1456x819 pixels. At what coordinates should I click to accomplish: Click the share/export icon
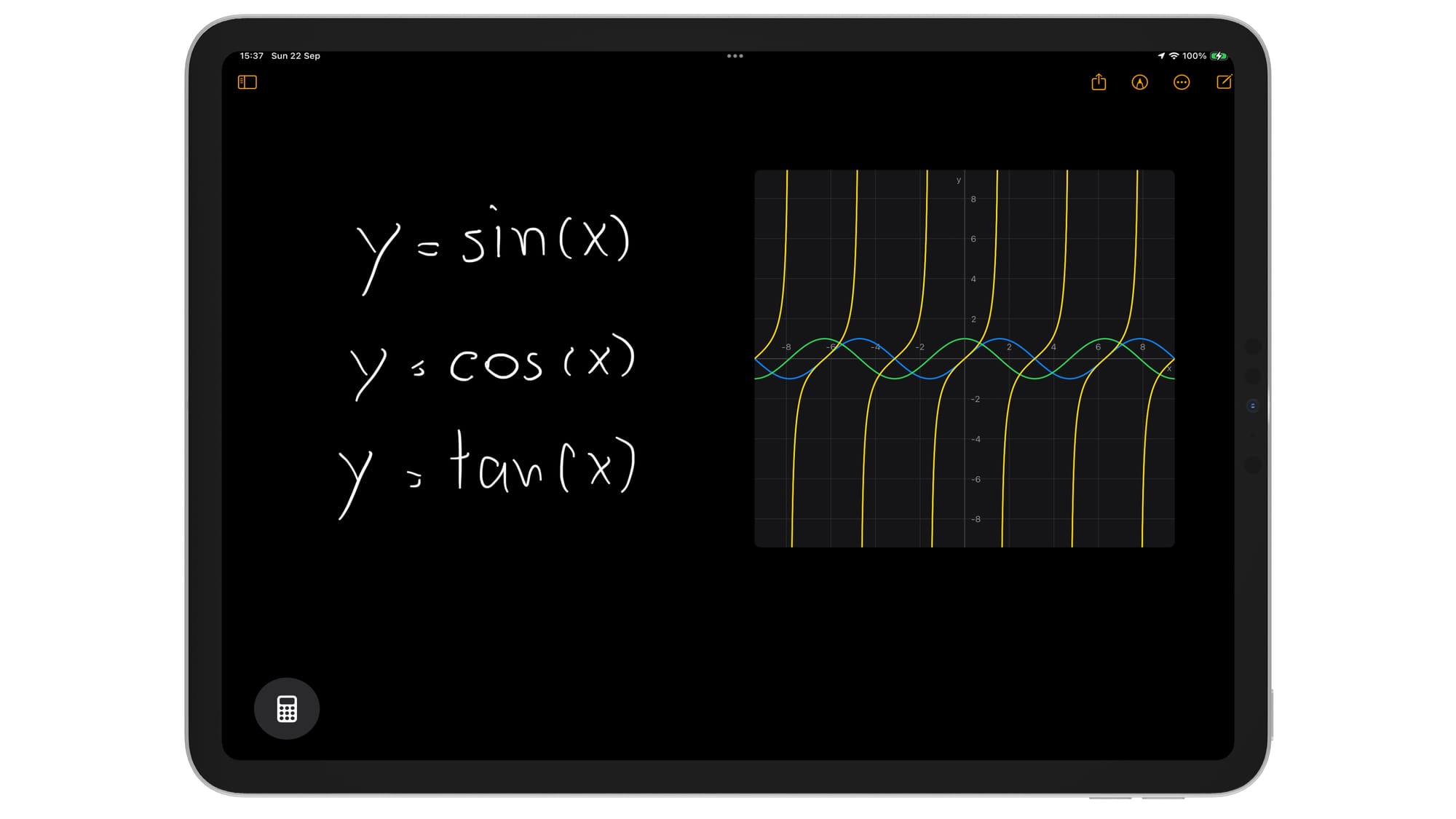1098,82
